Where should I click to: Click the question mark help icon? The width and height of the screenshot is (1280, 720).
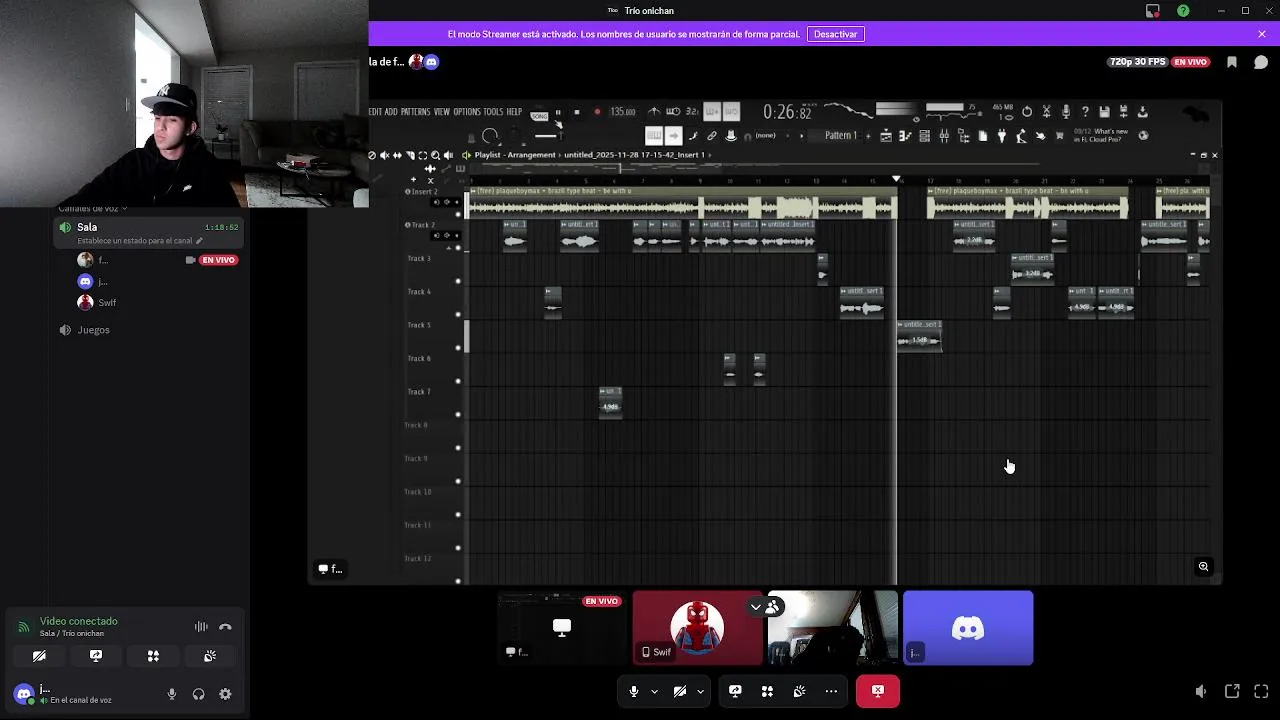1085,111
